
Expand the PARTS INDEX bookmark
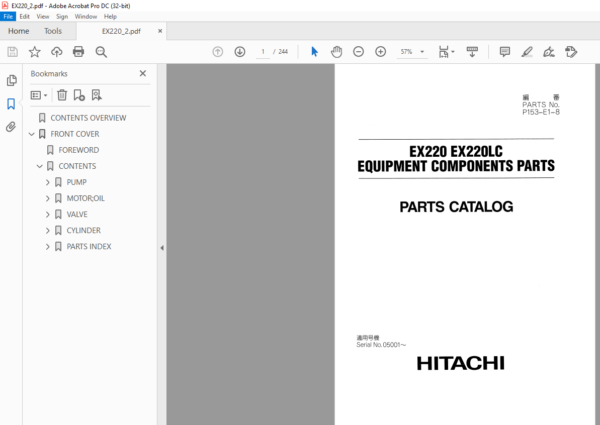[x=47, y=247]
